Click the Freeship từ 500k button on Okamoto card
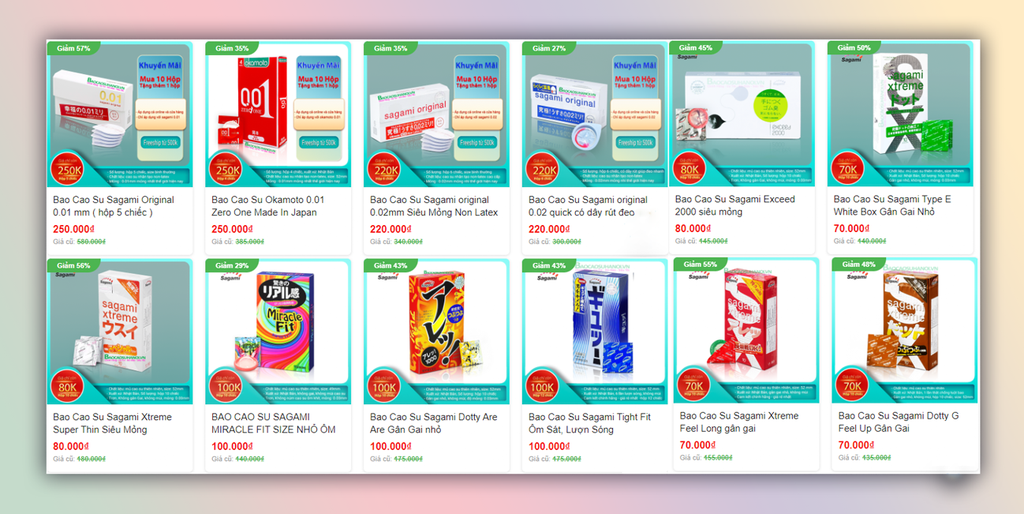 [x=319, y=142]
